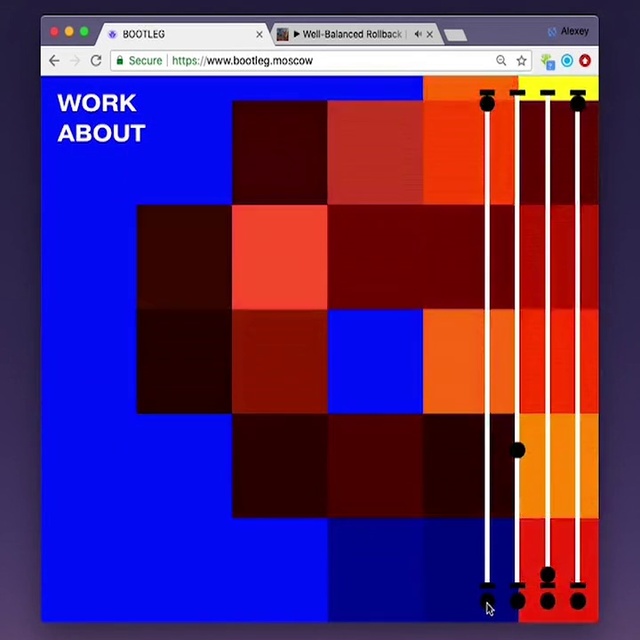This screenshot has width=640, height=640.
Task: Click the forward navigation arrow
Action: point(75,61)
